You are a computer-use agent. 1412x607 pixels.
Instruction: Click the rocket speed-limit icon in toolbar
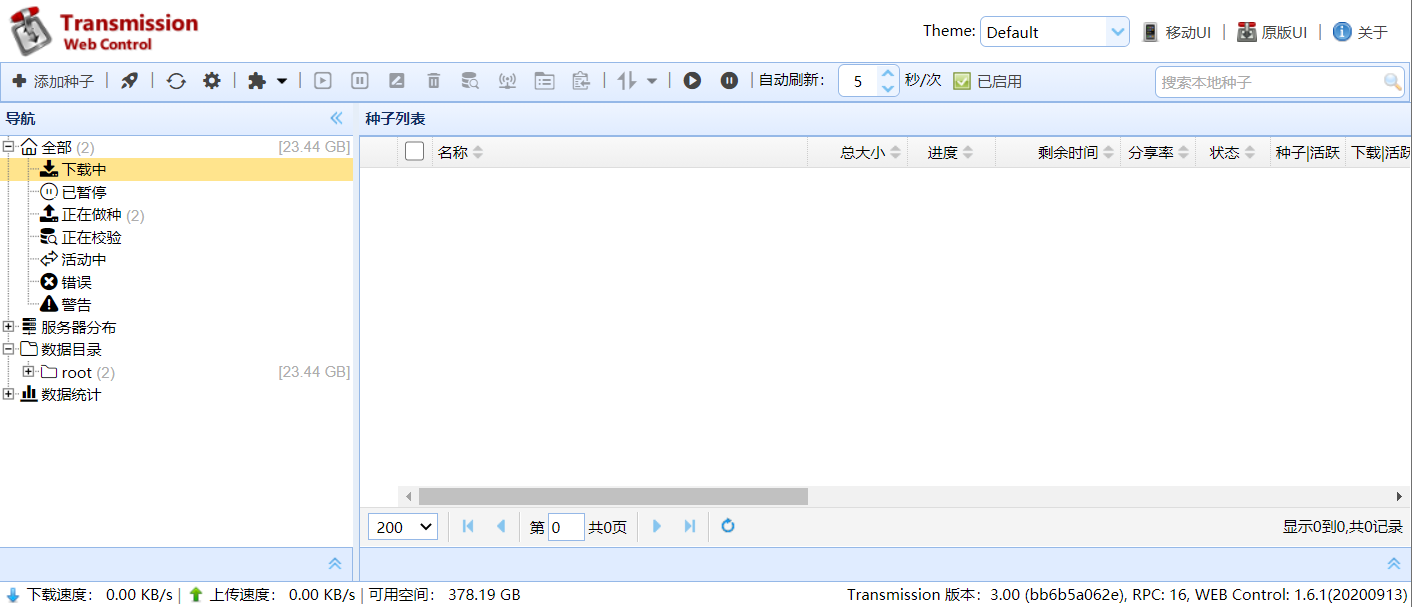coord(129,81)
